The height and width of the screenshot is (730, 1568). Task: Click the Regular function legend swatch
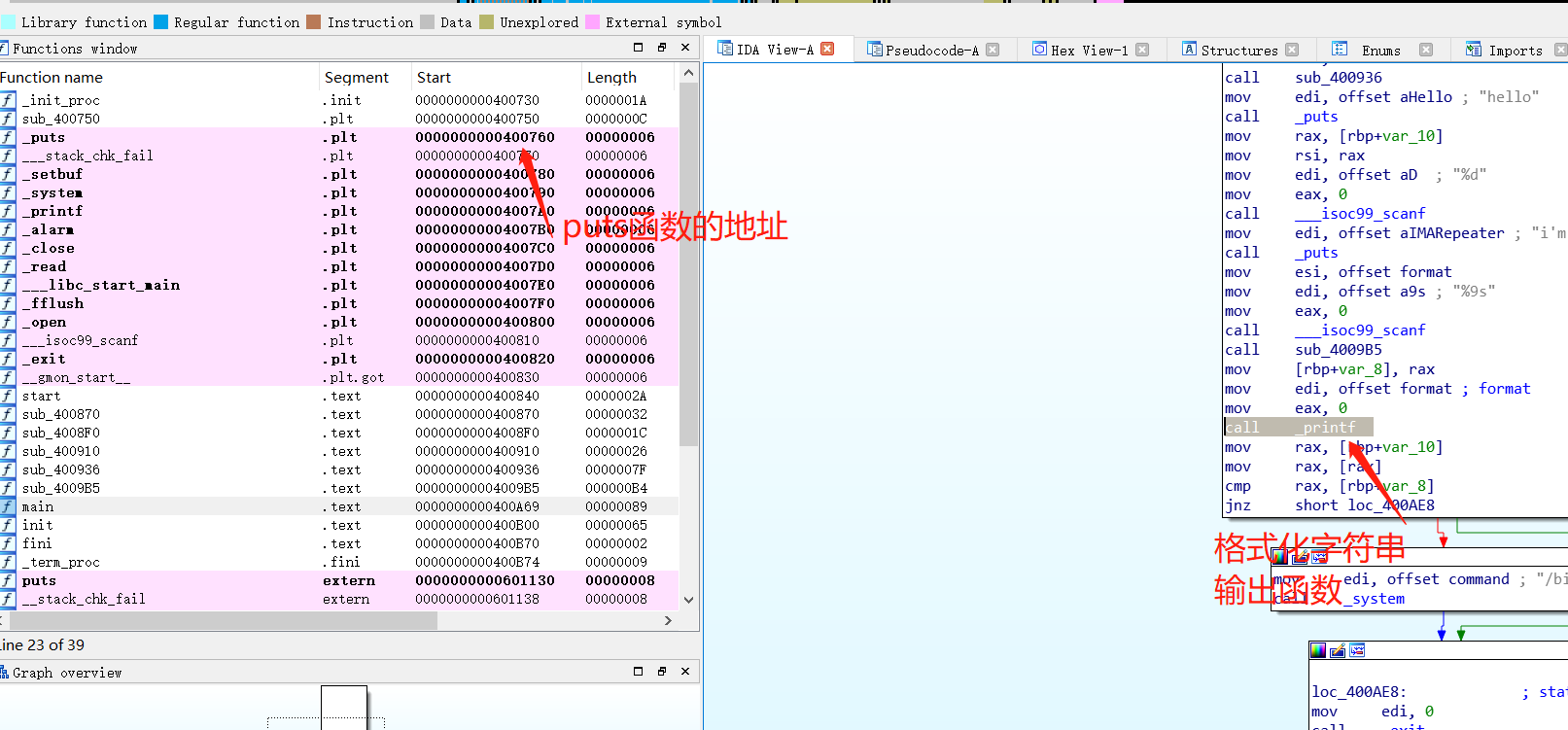(161, 21)
